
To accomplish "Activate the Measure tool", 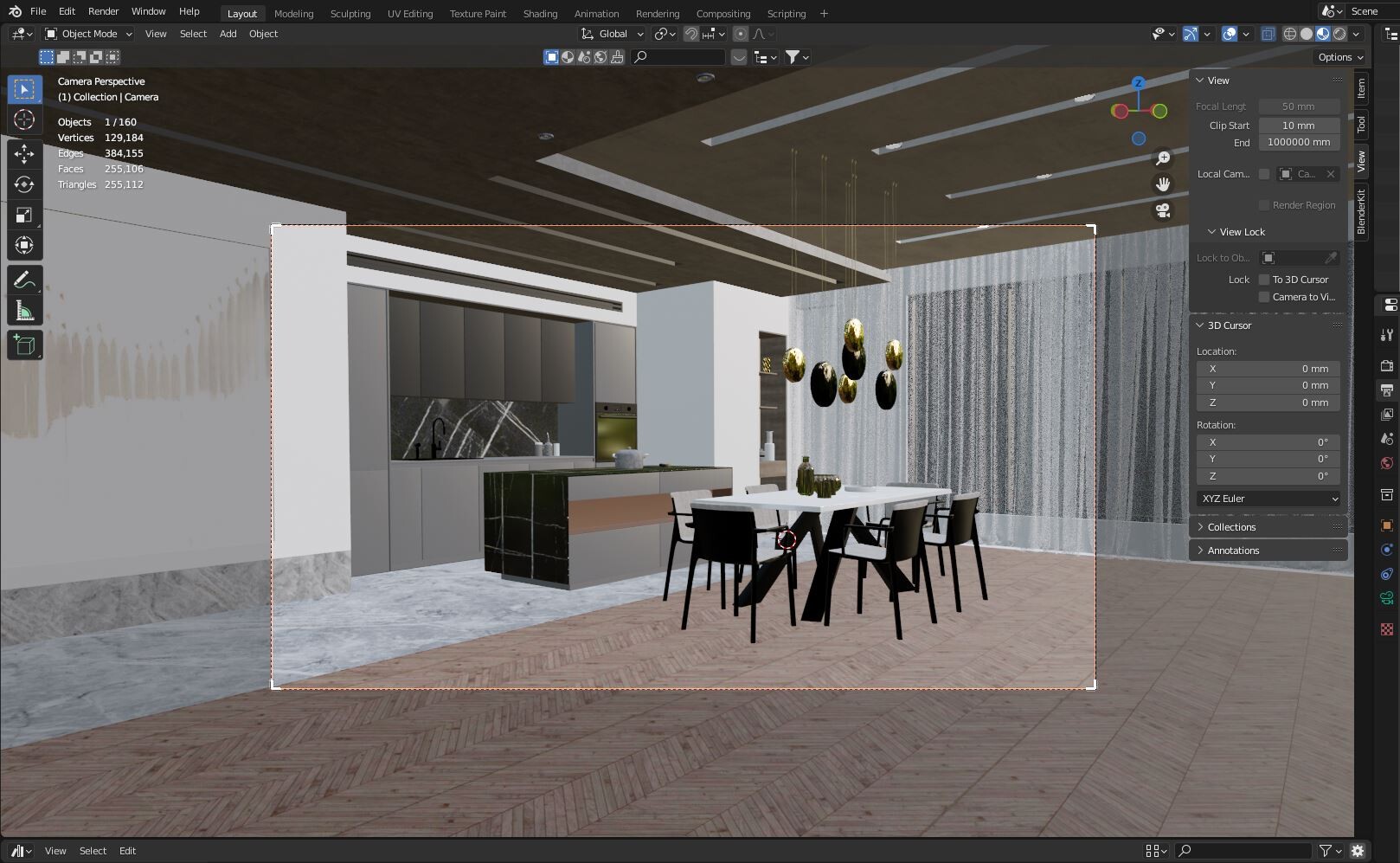I will (24, 309).
